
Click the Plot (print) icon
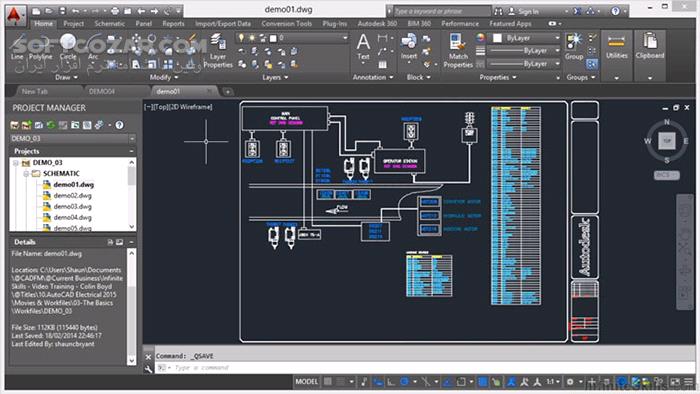click(x=115, y=11)
